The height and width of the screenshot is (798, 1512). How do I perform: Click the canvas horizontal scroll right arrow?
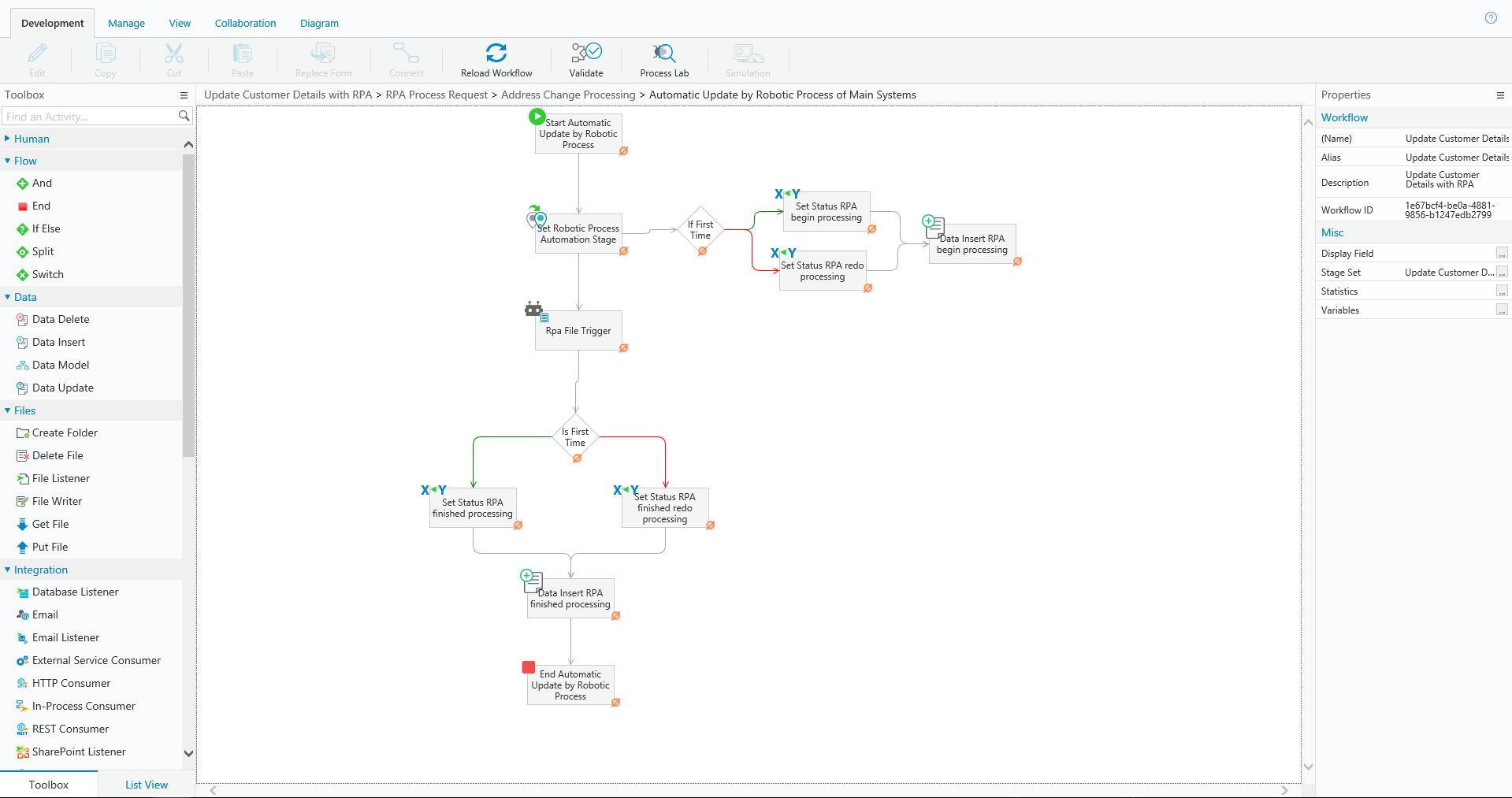pyautogui.click(x=1285, y=790)
